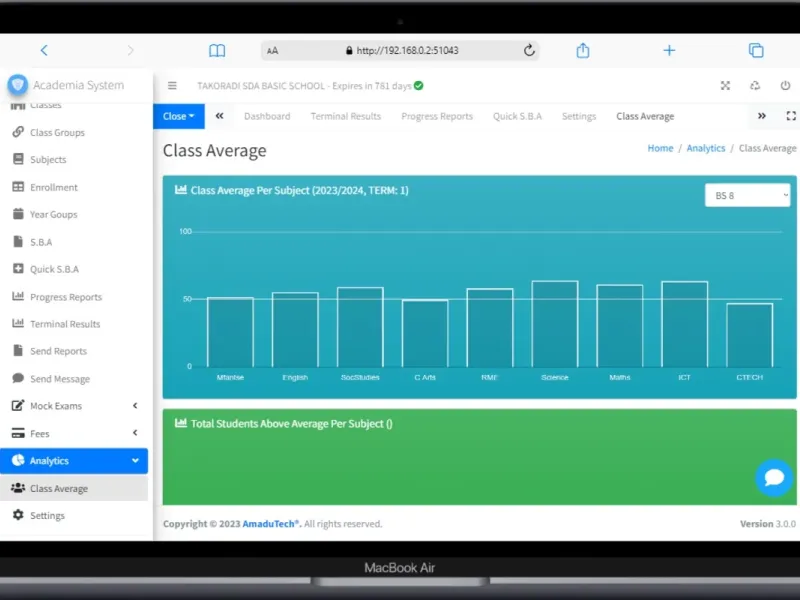800x600 pixels.
Task: Open Subjects in sidebar
Action: (x=74, y=160)
